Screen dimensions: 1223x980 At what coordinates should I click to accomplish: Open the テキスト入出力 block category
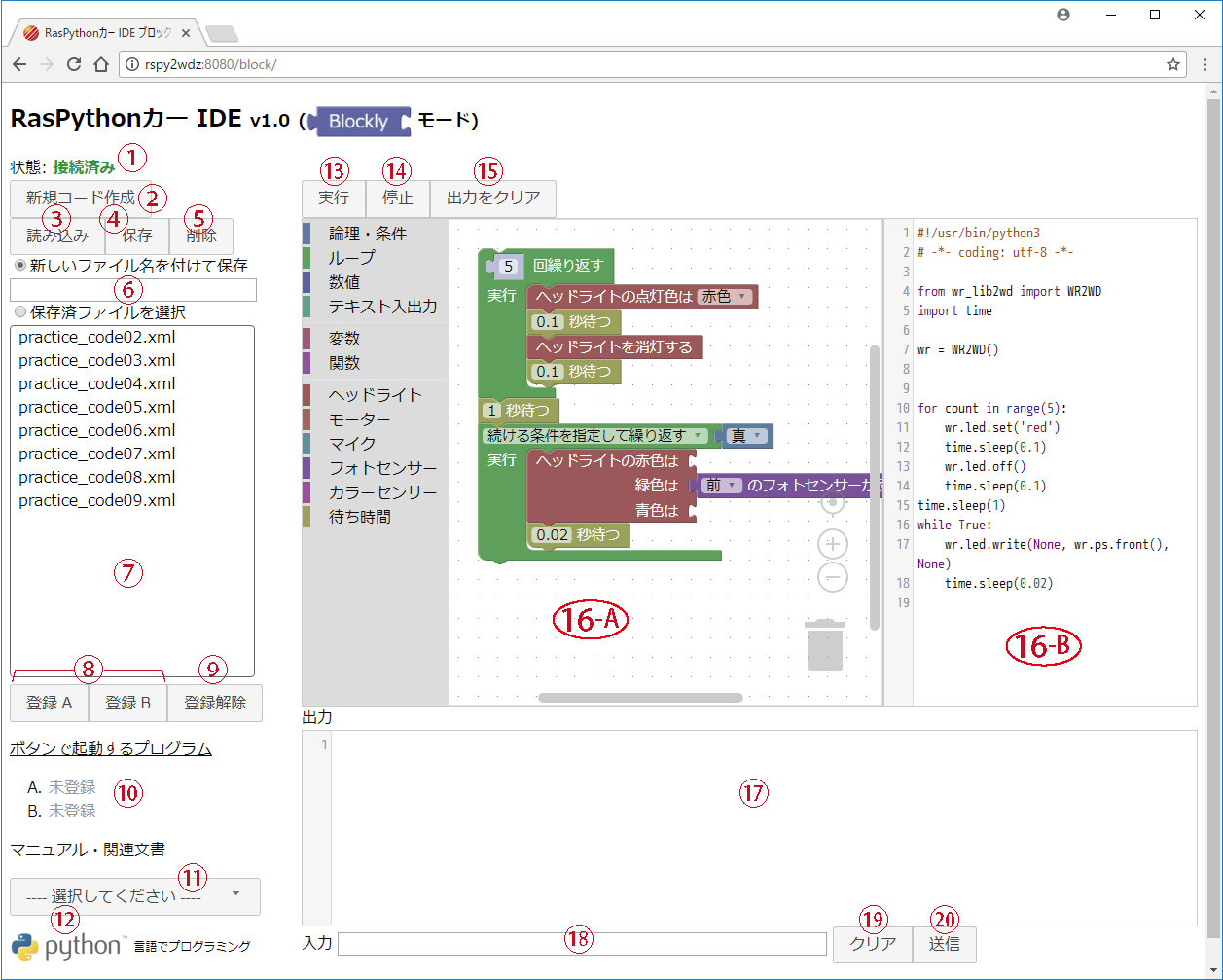tap(375, 306)
